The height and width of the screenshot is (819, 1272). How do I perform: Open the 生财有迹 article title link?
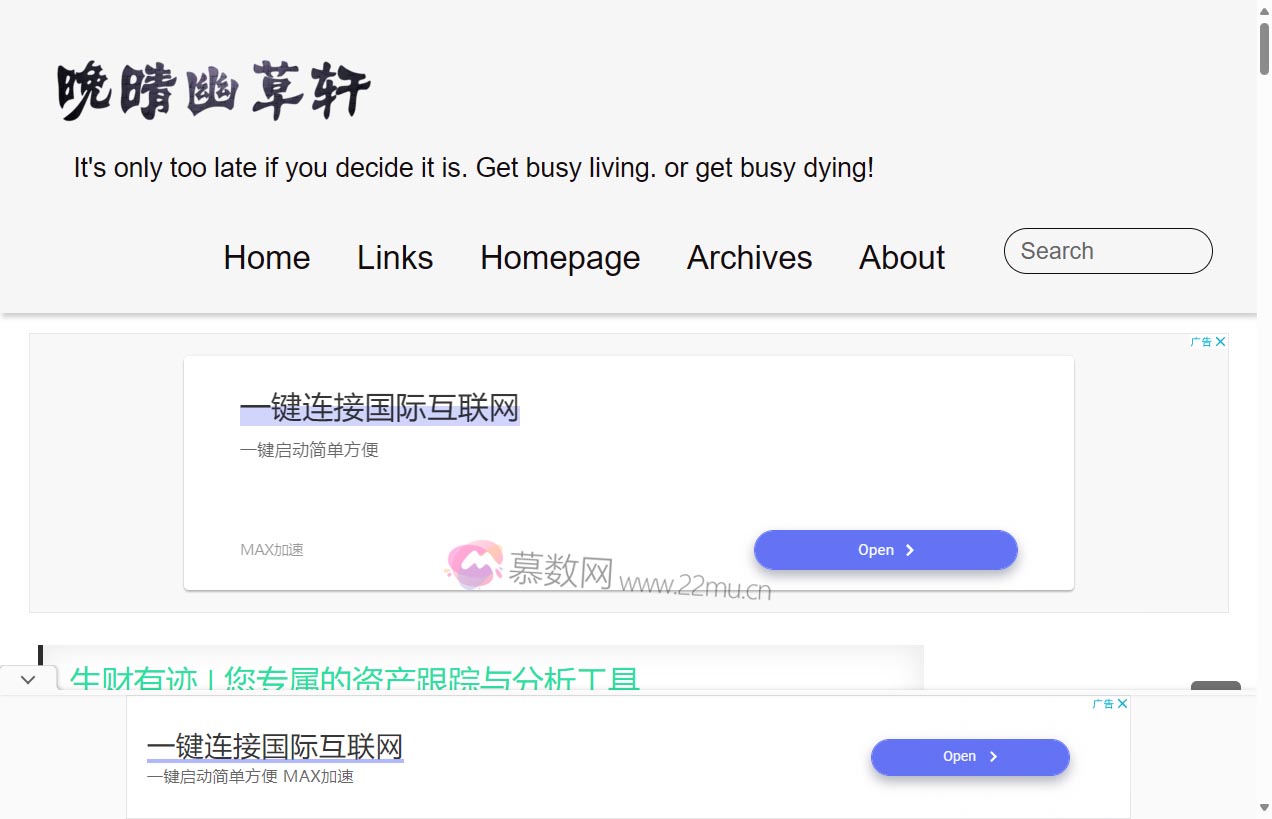pyautogui.click(x=355, y=678)
